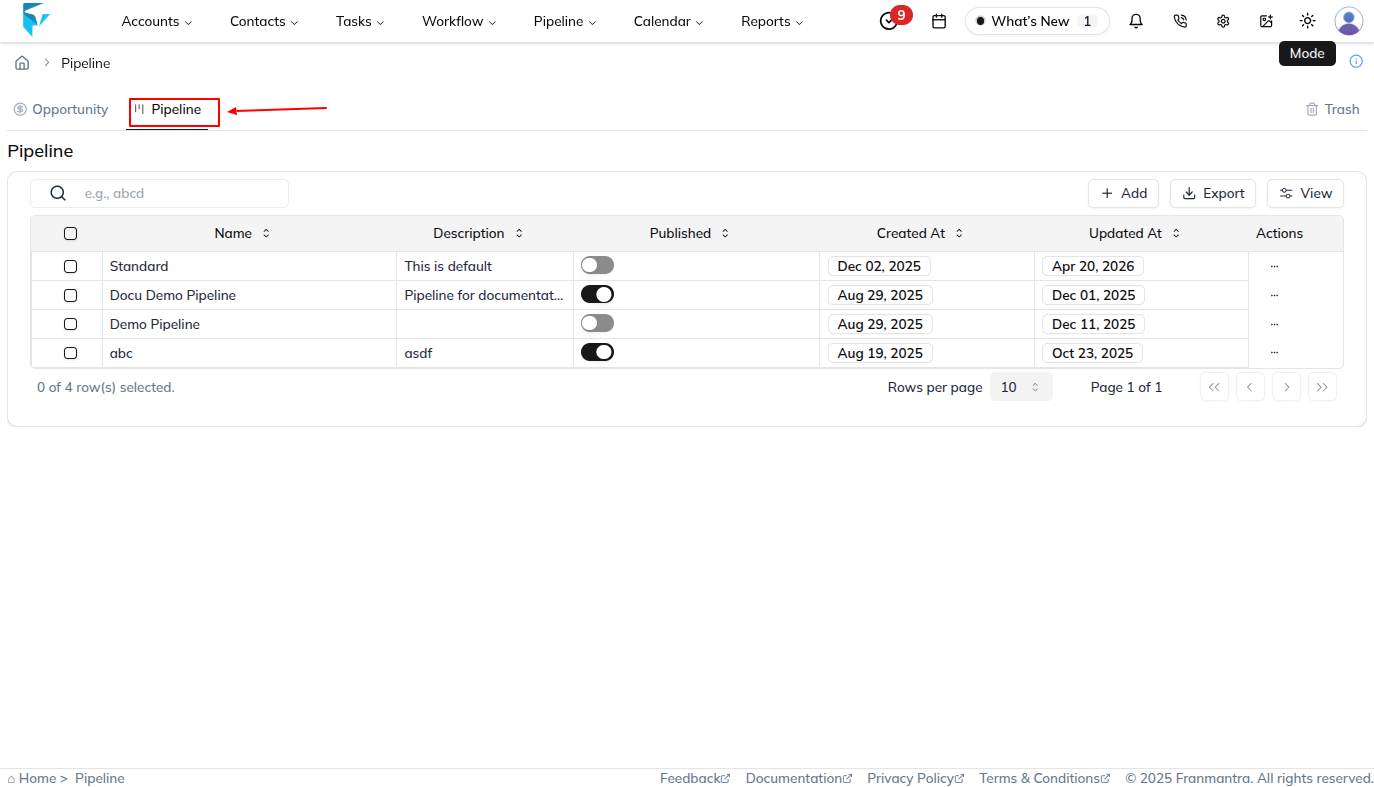The image size is (1374, 787).
Task: Open actions menu for Demo Pipeline row
Action: (x=1274, y=324)
